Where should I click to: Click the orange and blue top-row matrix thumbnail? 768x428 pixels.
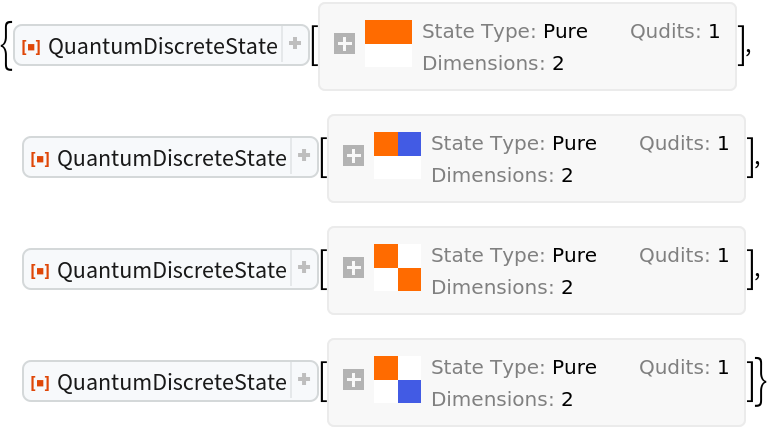pos(397,156)
